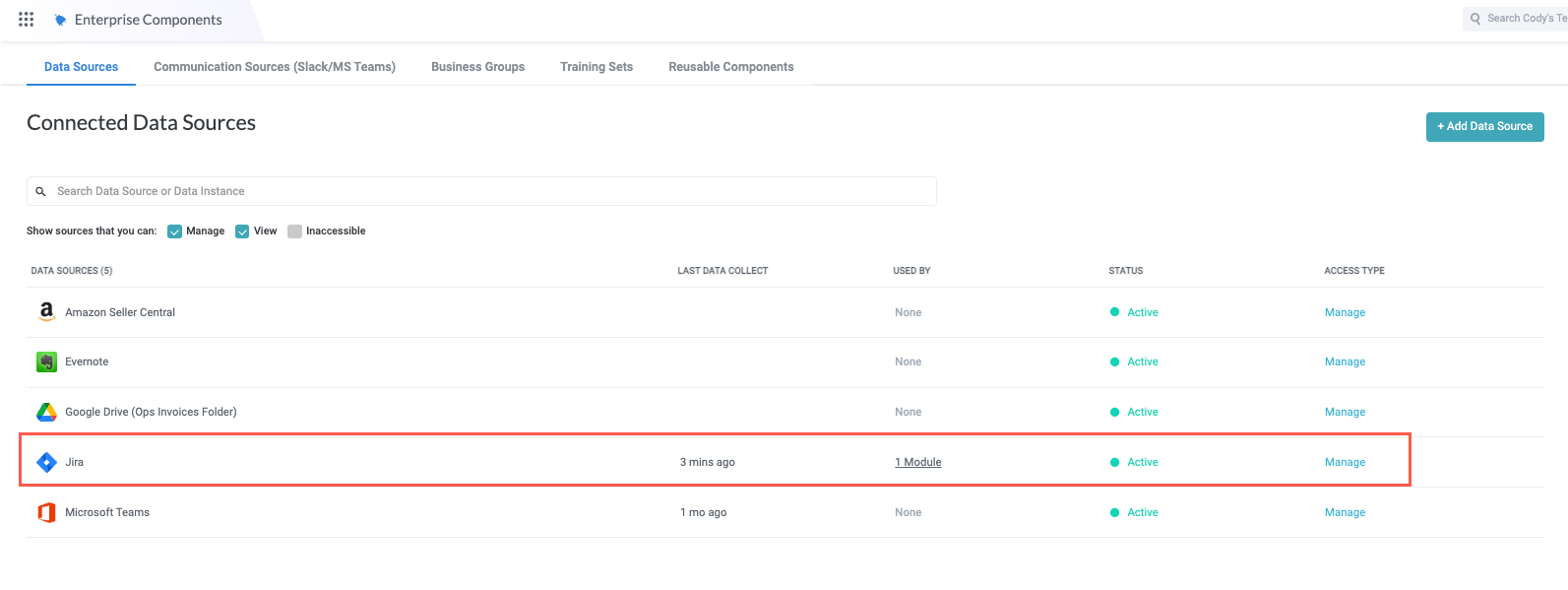
Task: Uncheck the View filter checkbox
Action: 242,231
